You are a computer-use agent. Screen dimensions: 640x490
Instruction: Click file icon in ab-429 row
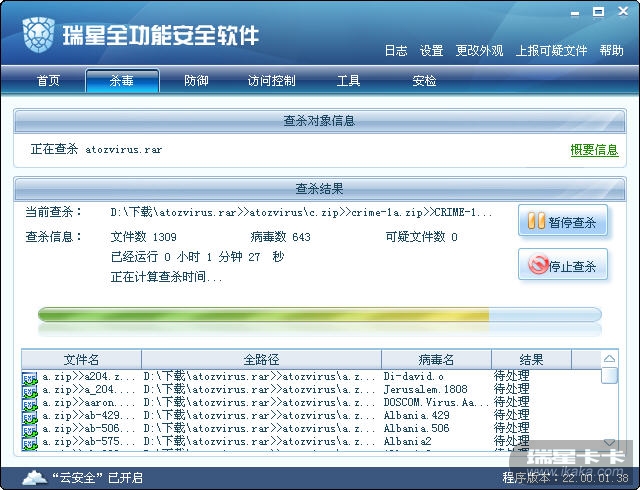click(x=29, y=417)
